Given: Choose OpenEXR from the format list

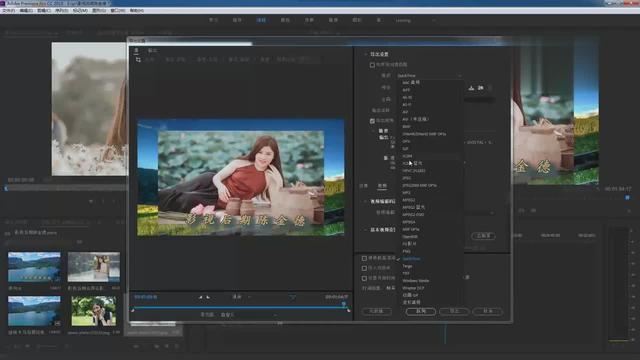Looking at the screenshot, I should tap(410, 237).
